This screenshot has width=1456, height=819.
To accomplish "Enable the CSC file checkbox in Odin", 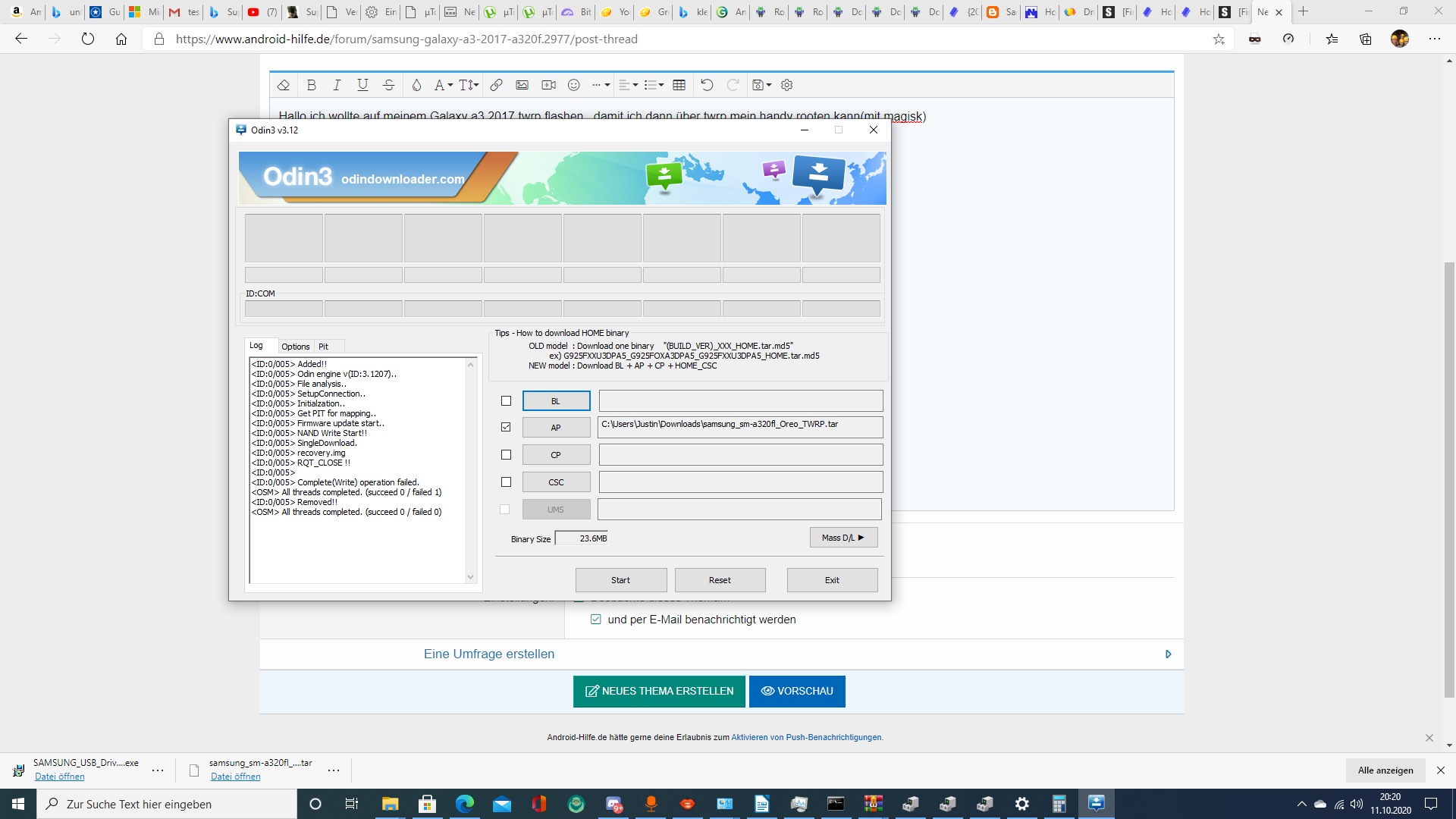I will point(506,482).
